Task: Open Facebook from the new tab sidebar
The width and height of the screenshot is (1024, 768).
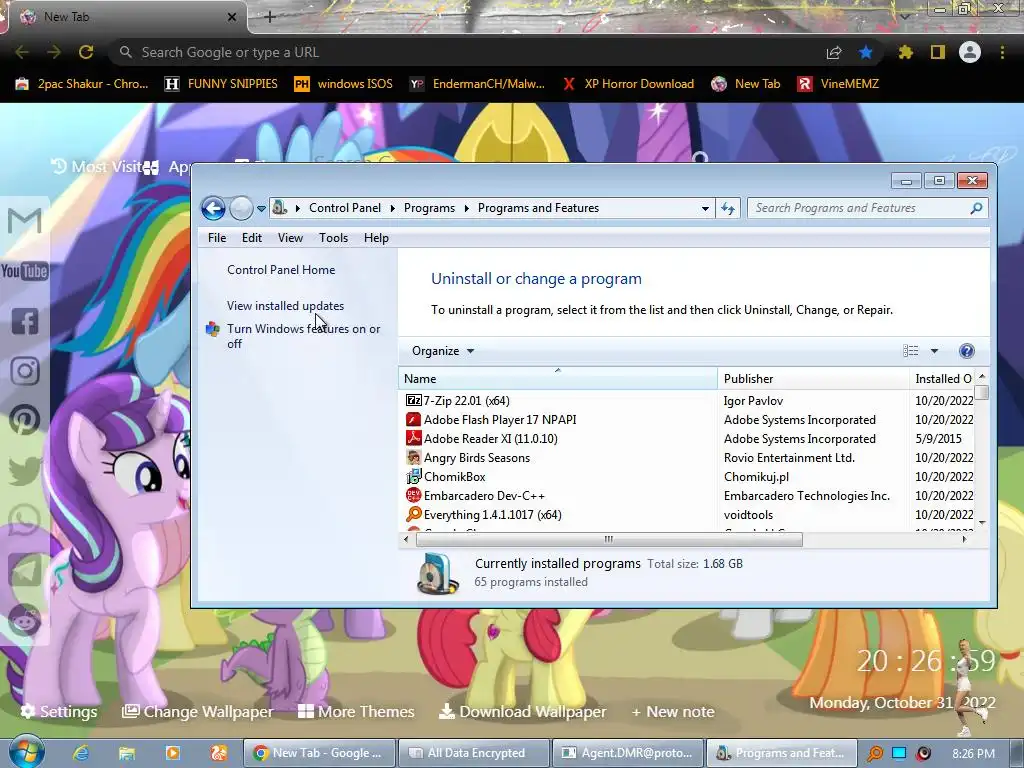Action: pos(25,321)
